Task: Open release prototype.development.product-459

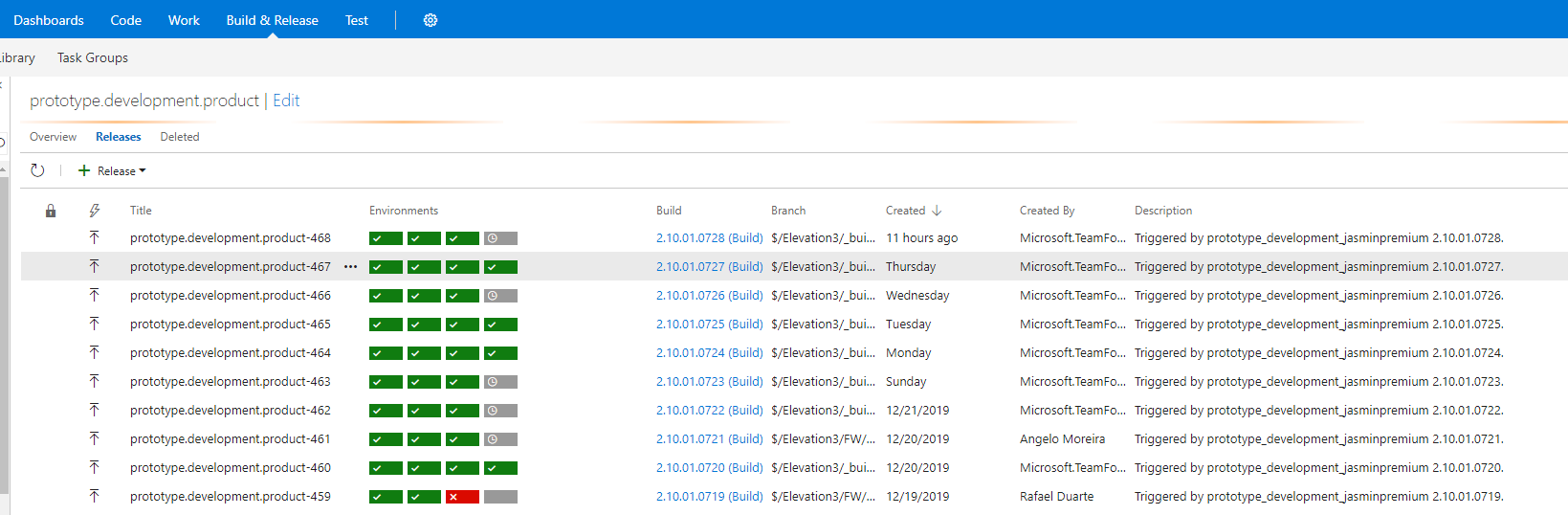Action: [231, 497]
